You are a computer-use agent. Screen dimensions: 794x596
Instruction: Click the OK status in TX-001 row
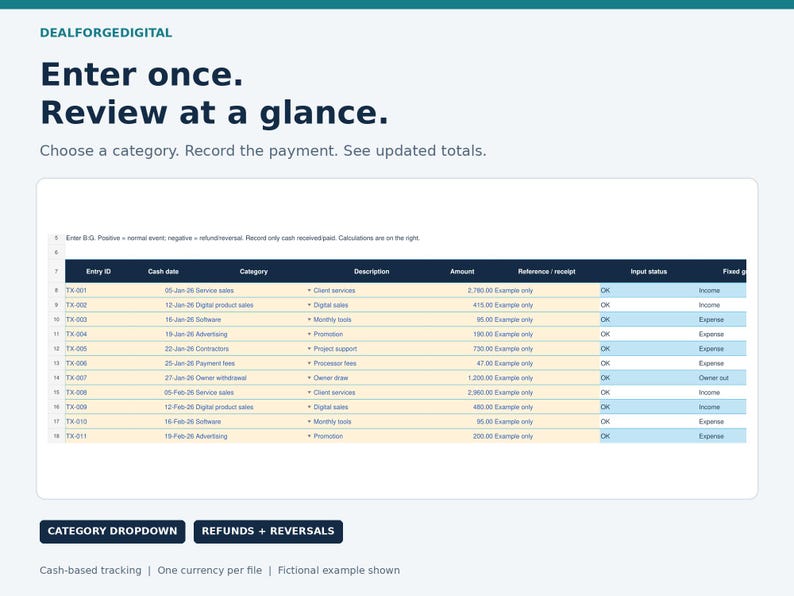tap(605, 291)
